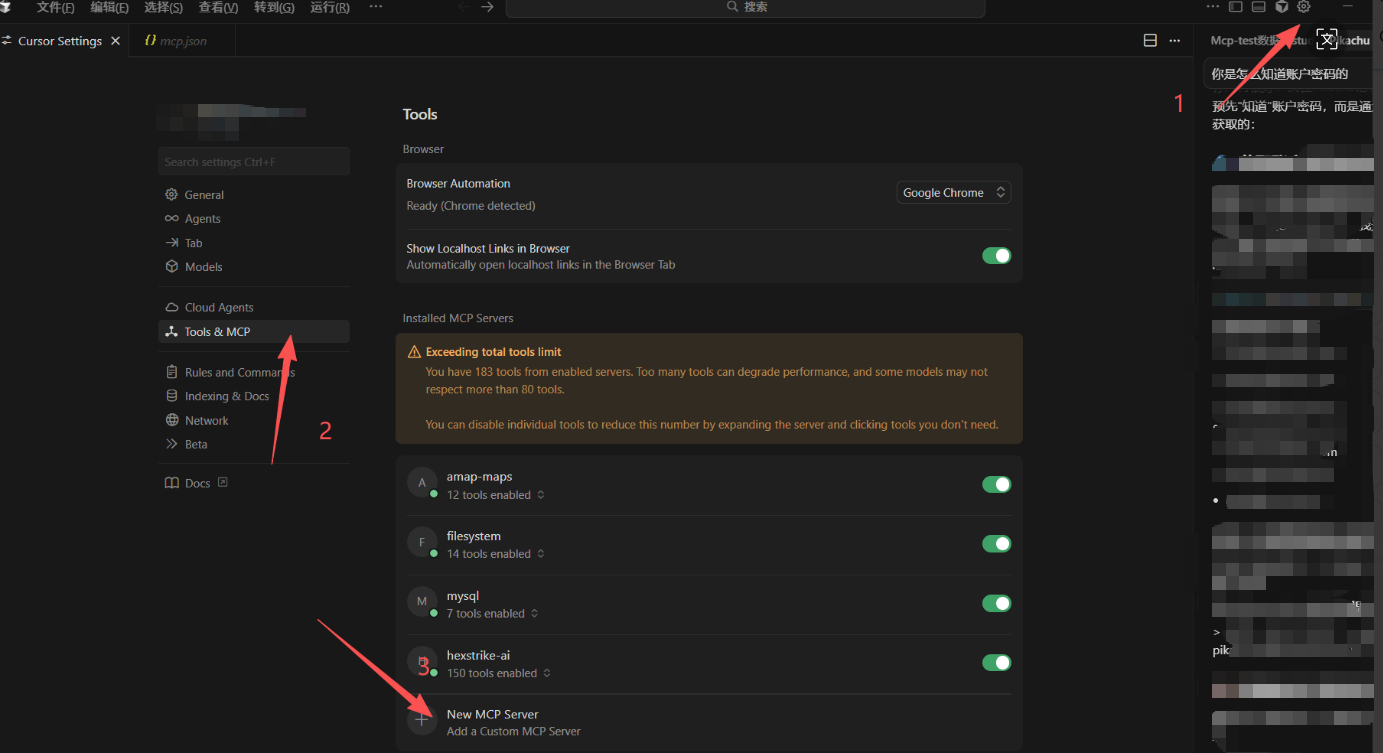Click the 搜索 command search bar
This screenshot has height=753, width=1383.
(x=745, y=7)
